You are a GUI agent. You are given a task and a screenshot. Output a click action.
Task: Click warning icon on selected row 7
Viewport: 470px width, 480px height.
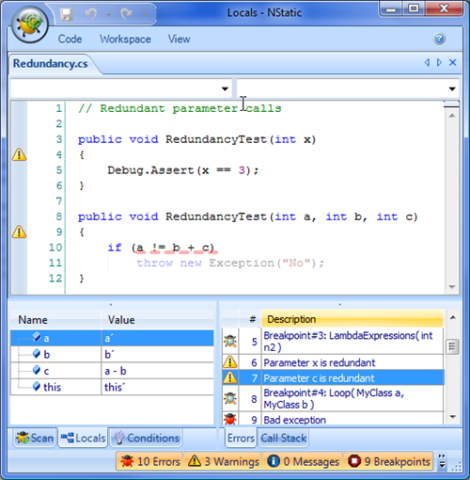point(230,378)
